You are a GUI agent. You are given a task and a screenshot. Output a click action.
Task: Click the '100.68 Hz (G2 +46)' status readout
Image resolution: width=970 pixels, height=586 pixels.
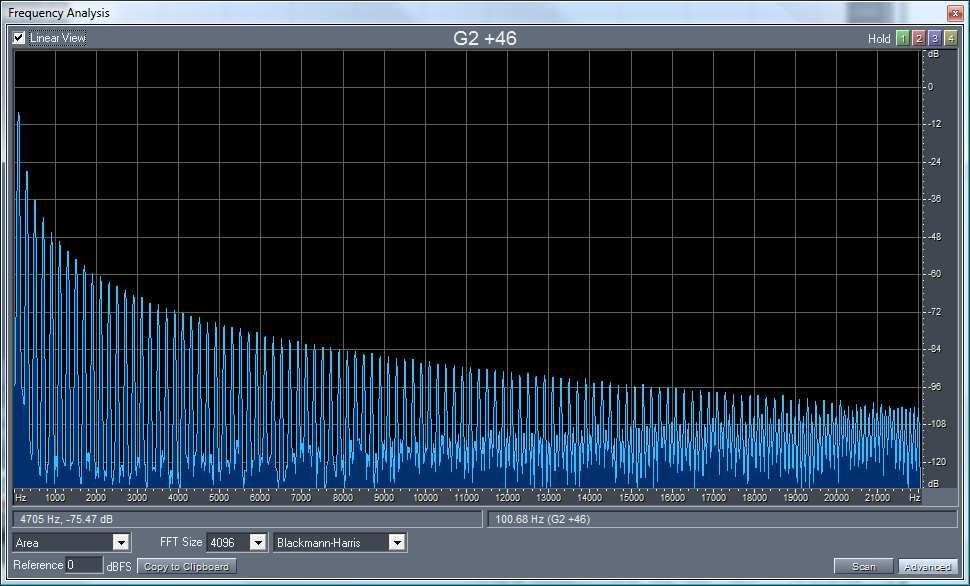click(x=723, y=519)
